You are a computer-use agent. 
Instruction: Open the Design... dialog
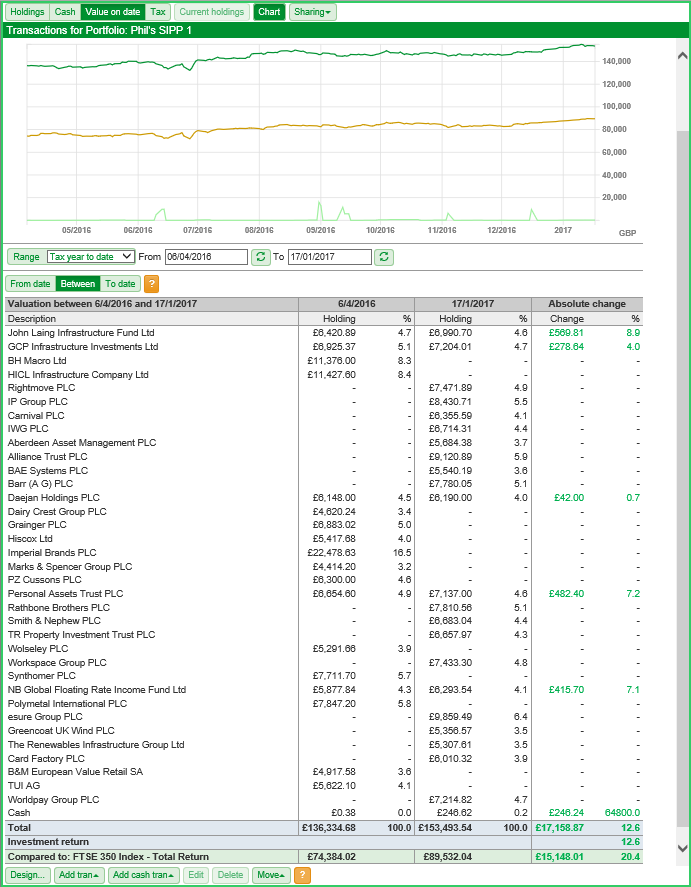28,875
